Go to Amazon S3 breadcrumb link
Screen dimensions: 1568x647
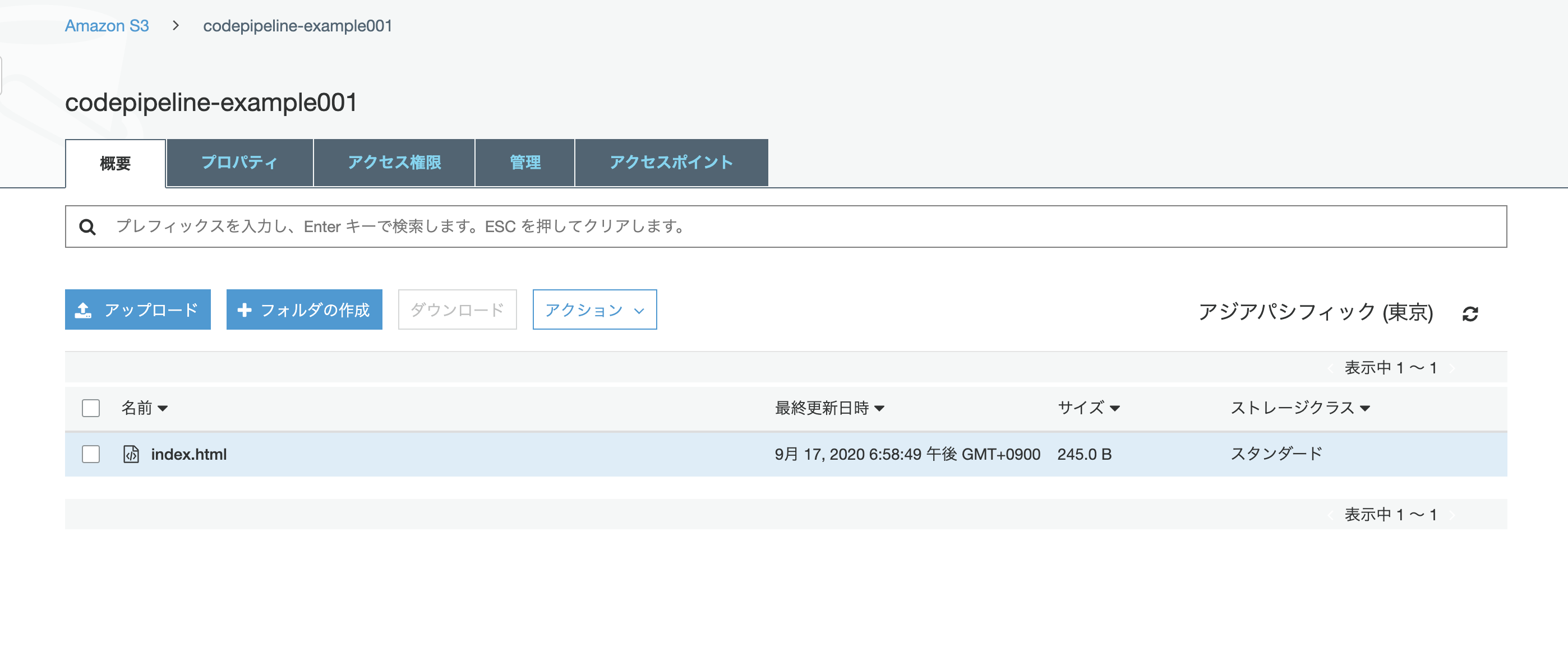click(x=107, y=26)
